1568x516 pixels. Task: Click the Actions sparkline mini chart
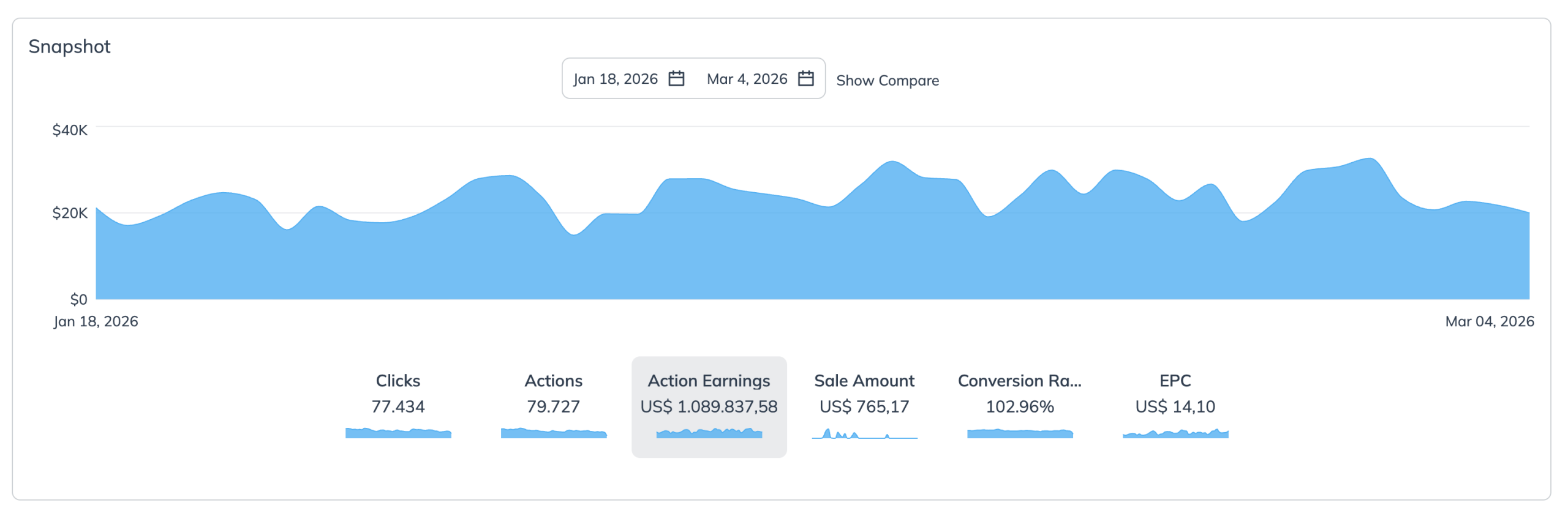[x=553, y=433]
